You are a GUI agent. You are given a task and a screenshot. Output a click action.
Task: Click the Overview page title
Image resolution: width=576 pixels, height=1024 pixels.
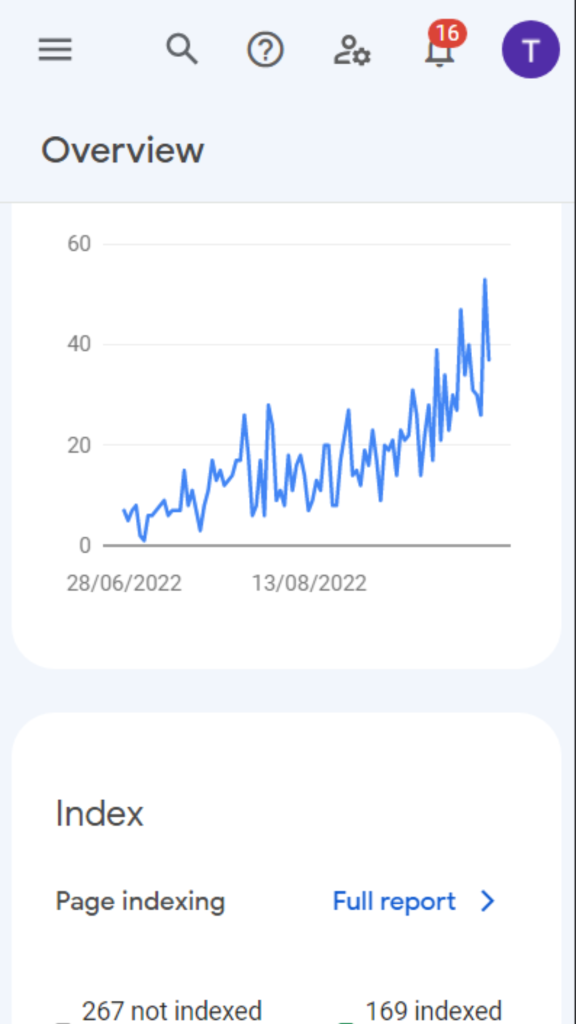(123, 150)
